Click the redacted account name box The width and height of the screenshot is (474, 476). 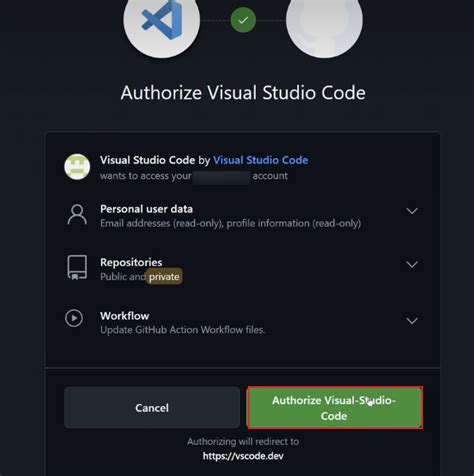[x=222, y=176]
